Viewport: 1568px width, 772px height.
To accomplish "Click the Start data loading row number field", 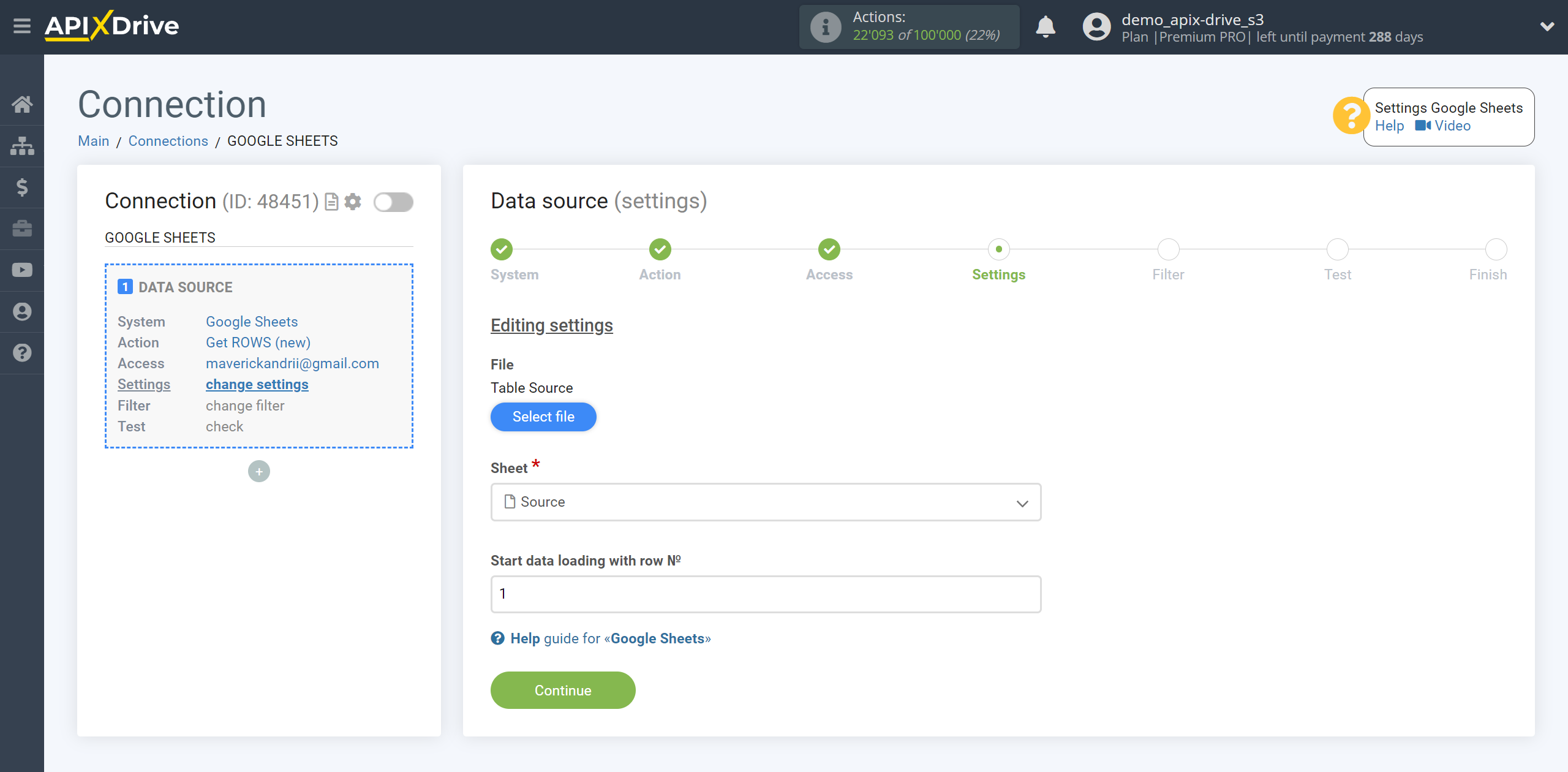I will [x=765, y=594].
